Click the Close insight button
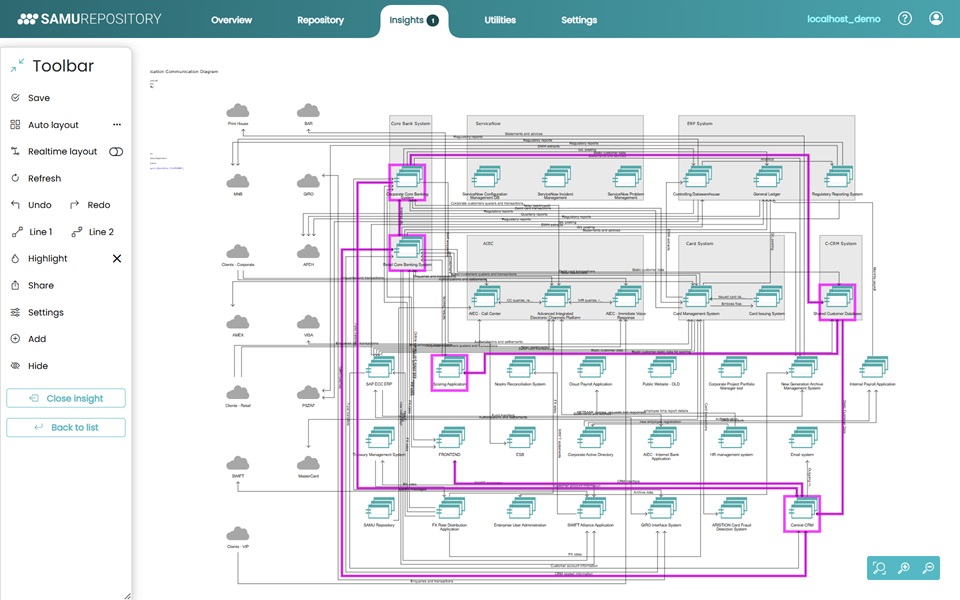 pyautogui.click(x=66, y=398)
